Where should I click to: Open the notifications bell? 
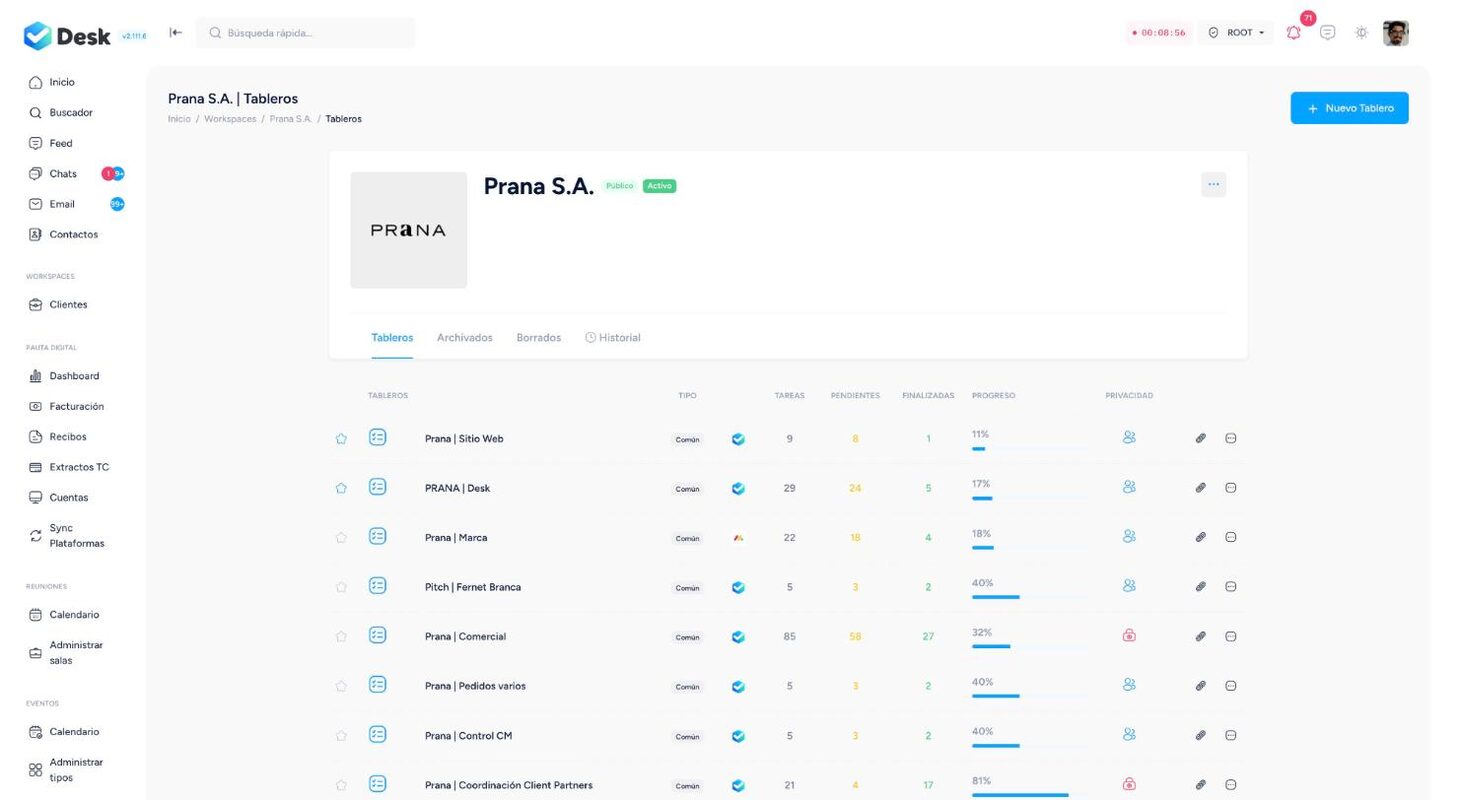click(x=1293, y=32)
